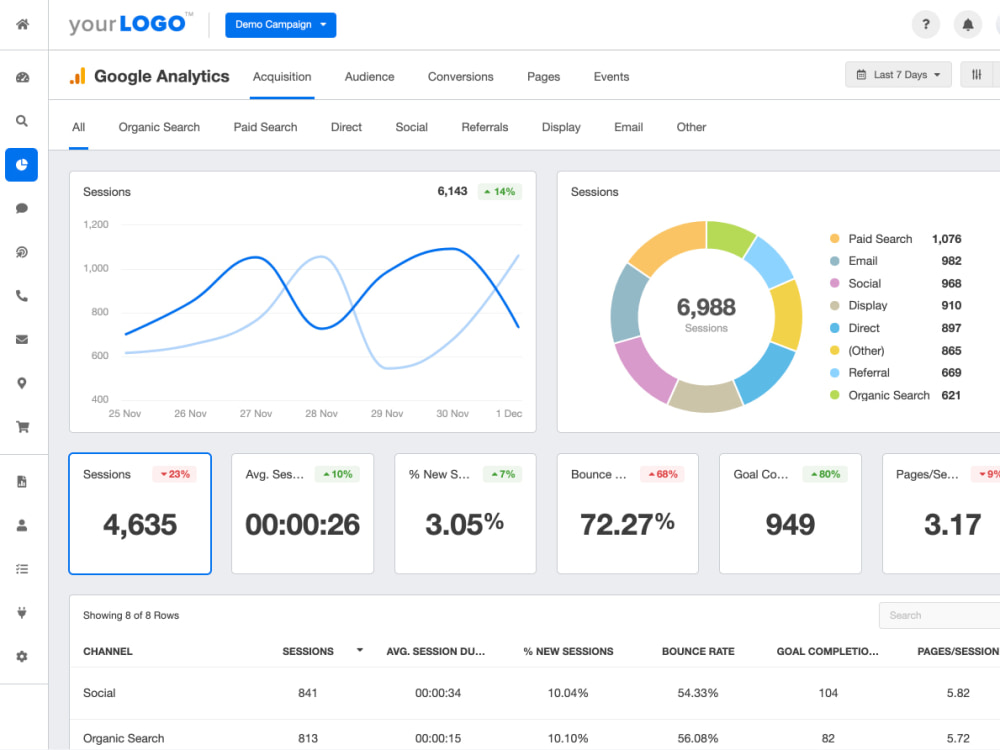The image size is (1000, 750).
Task: Click the Organic Search table row name
Action: pos(124,738)
